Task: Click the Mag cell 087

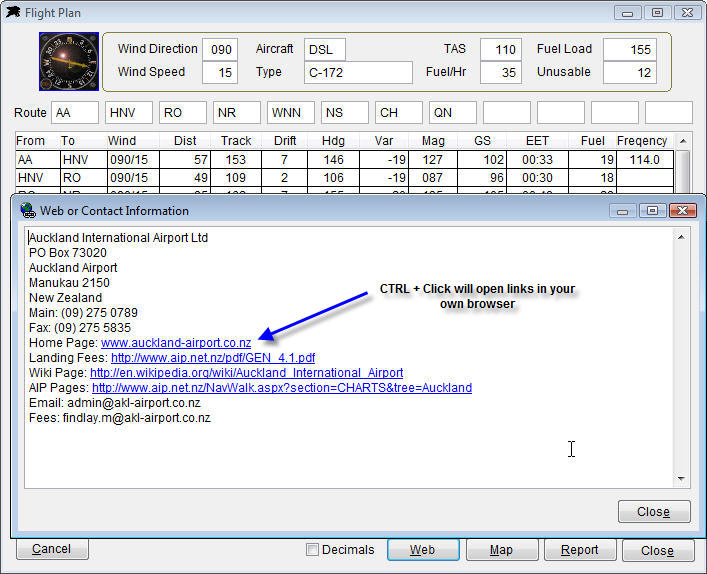Action: click(432, 178)
